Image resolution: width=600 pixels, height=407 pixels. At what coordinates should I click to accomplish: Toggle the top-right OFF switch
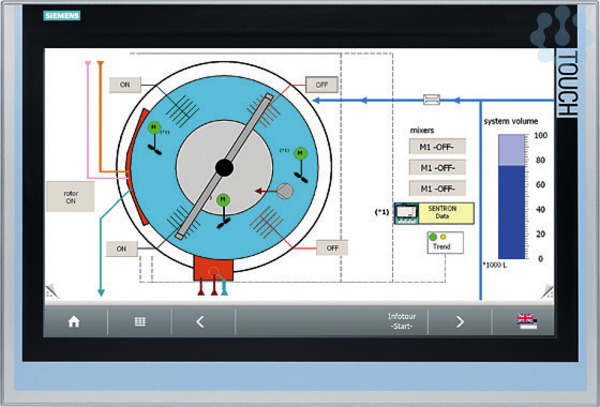pos(321,85)
